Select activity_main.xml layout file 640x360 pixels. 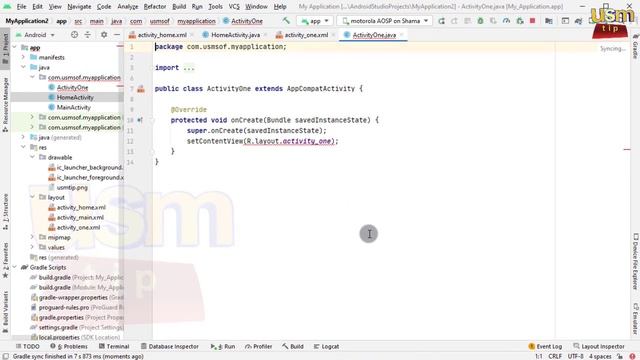(80, 218)
